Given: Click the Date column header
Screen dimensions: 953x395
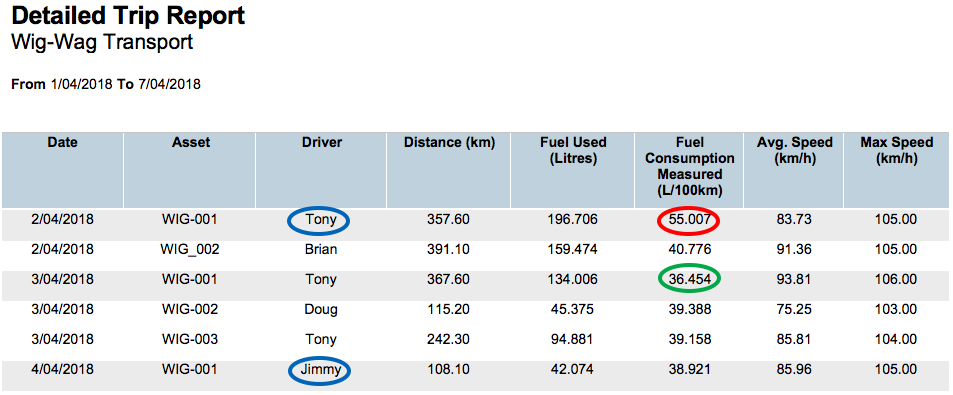Looking at the screenshot, I should tap(63, 143).
